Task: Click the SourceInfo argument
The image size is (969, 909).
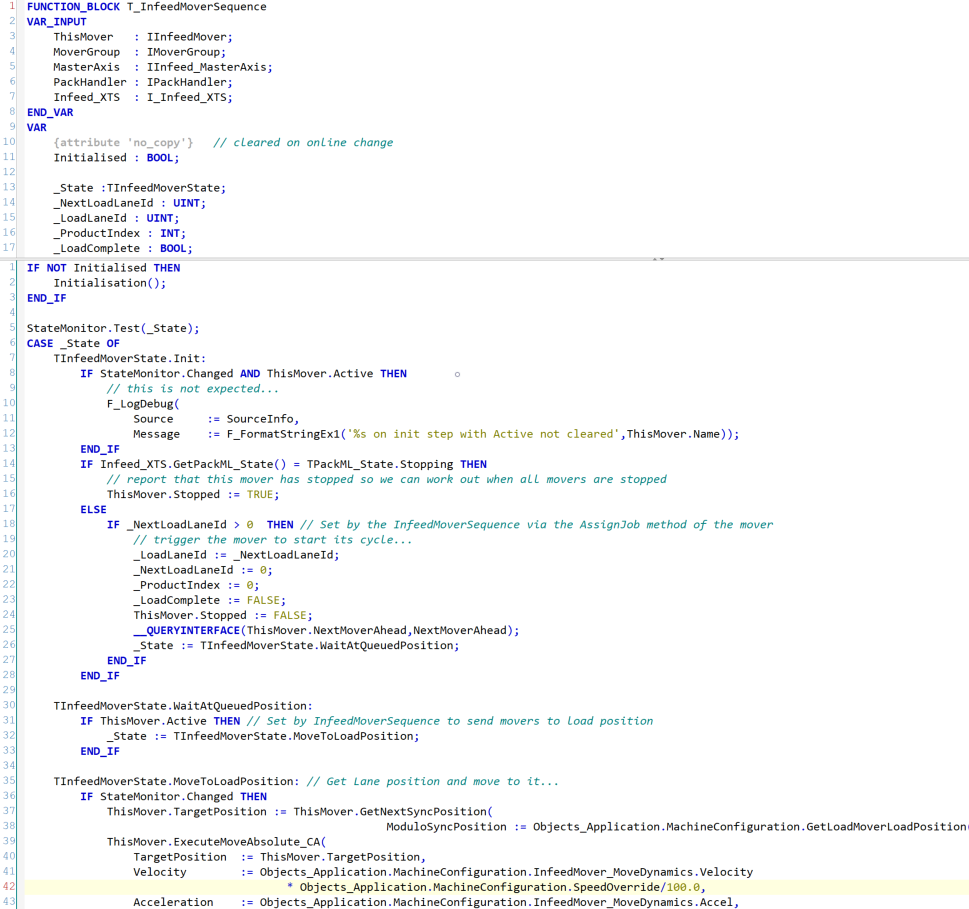Action: click(260, 419)
